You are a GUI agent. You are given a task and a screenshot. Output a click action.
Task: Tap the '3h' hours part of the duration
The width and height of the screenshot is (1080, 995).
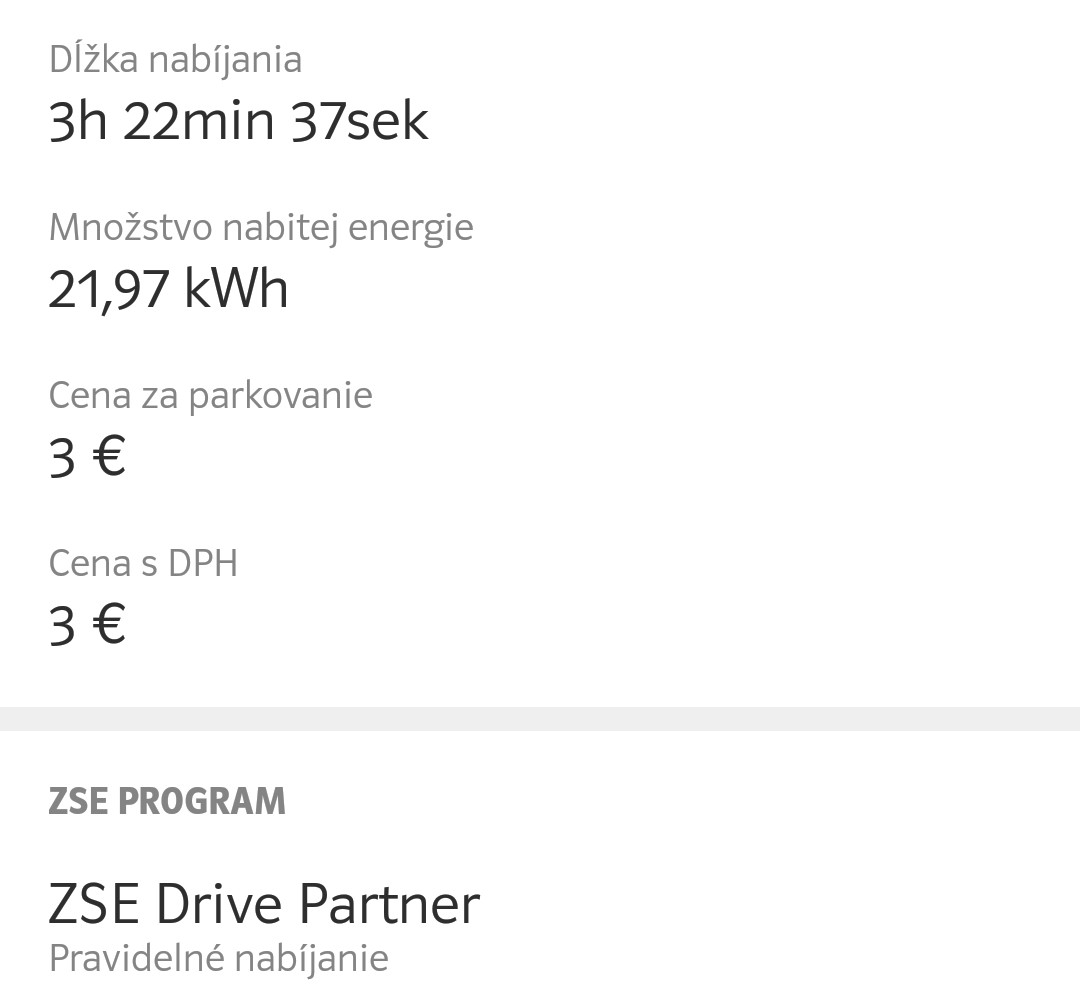(x=78, y=122)
